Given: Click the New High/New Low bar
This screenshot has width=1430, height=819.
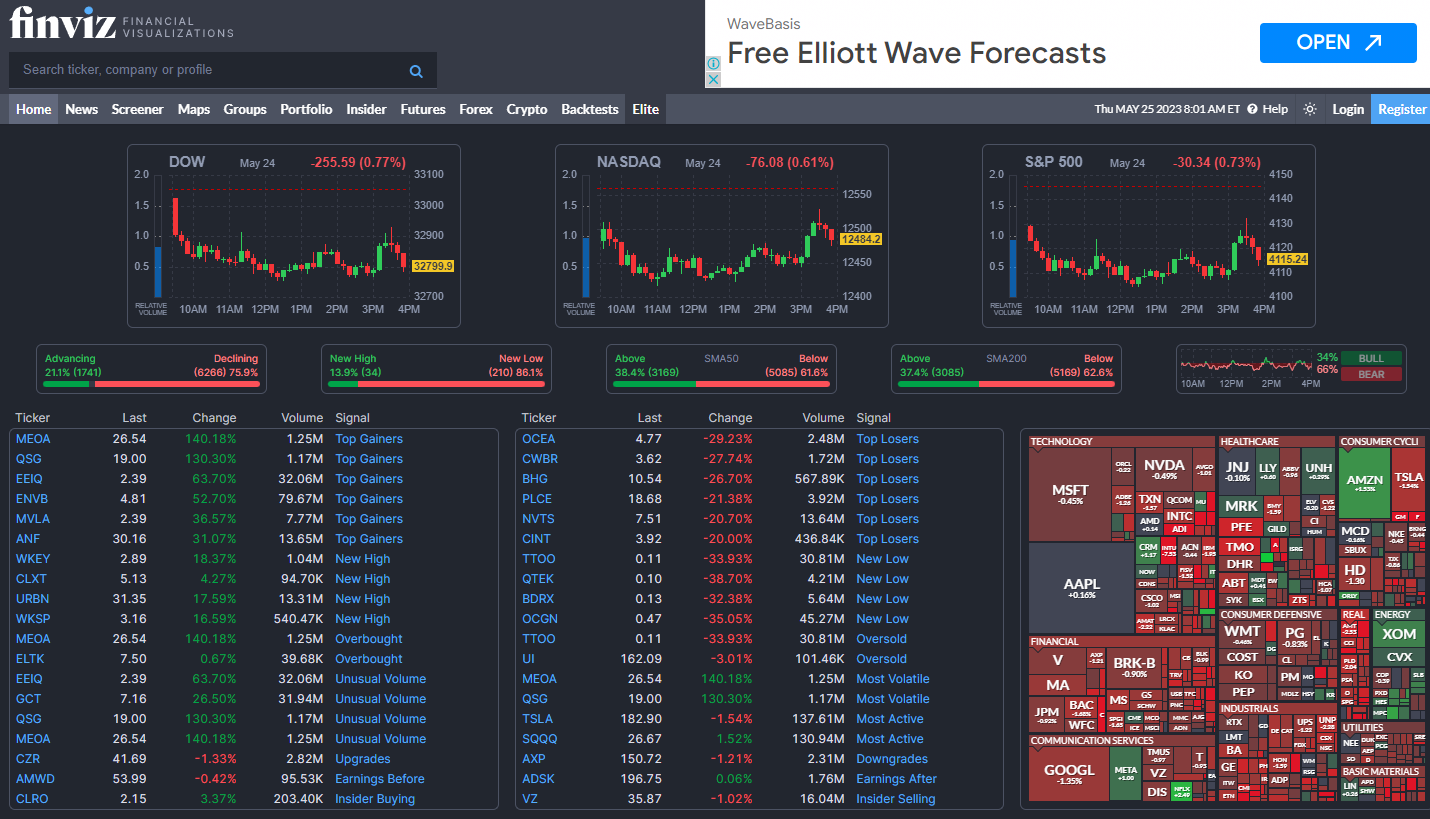Looking at the screenshot, I should click(437, 384).
